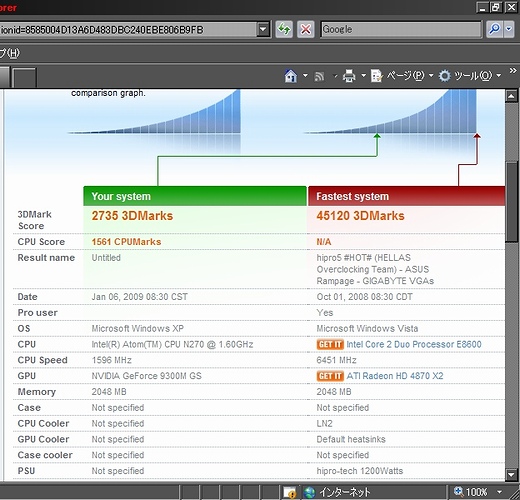This screenshot has height=500, width=520.
Task: Click the address bar URL field
Action: [128, 30]
